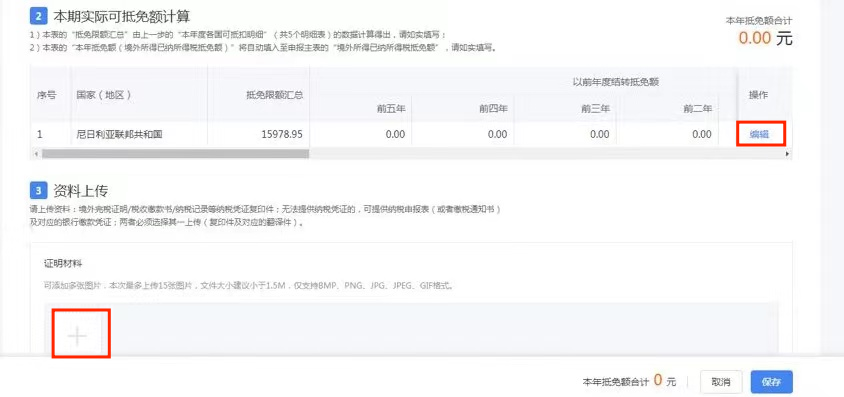
Task: Click the table's horizontal scrollbar thumb
Action: tap(175, 154)
